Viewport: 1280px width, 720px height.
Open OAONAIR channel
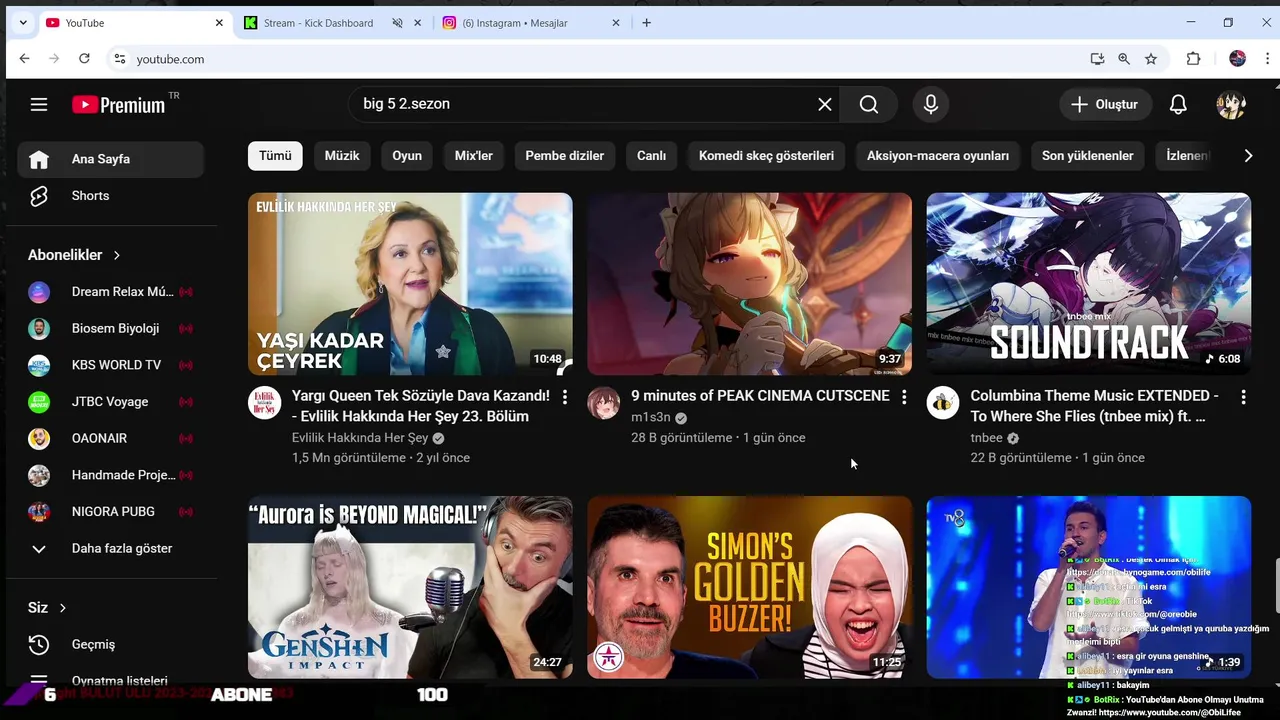[x=110, y=438]
